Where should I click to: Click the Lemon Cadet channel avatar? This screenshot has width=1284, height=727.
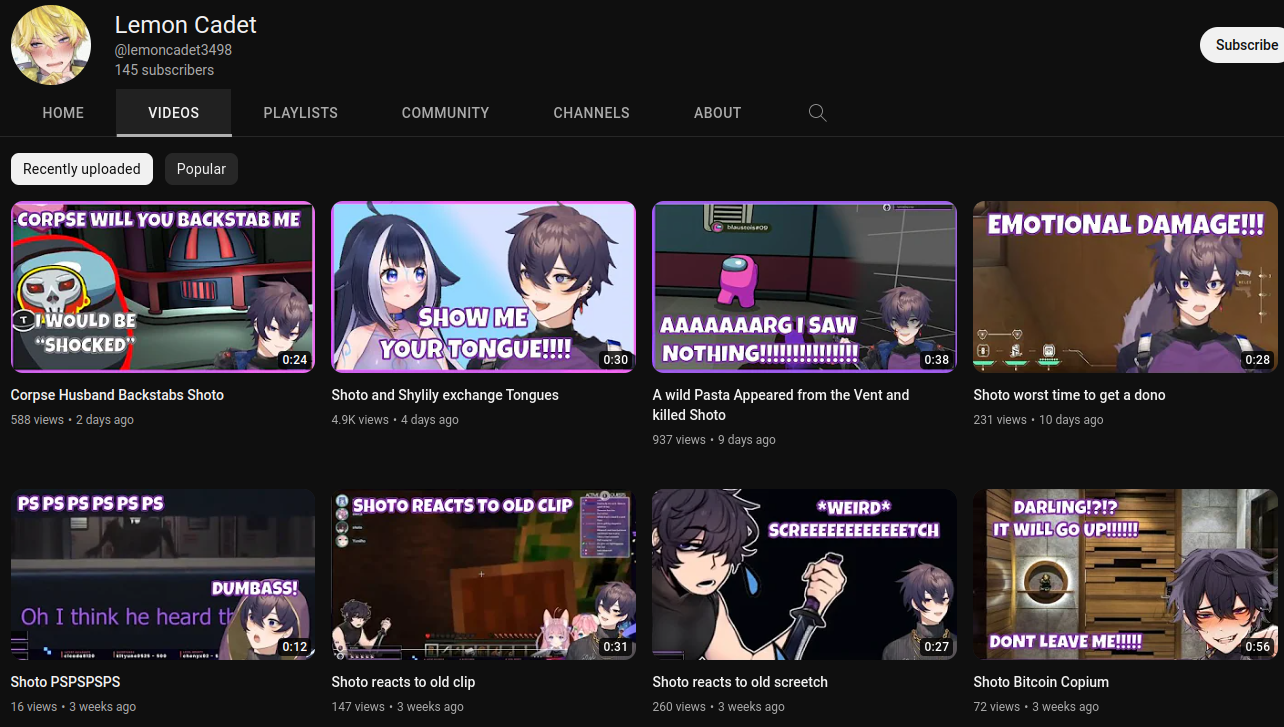pos(51,45)
